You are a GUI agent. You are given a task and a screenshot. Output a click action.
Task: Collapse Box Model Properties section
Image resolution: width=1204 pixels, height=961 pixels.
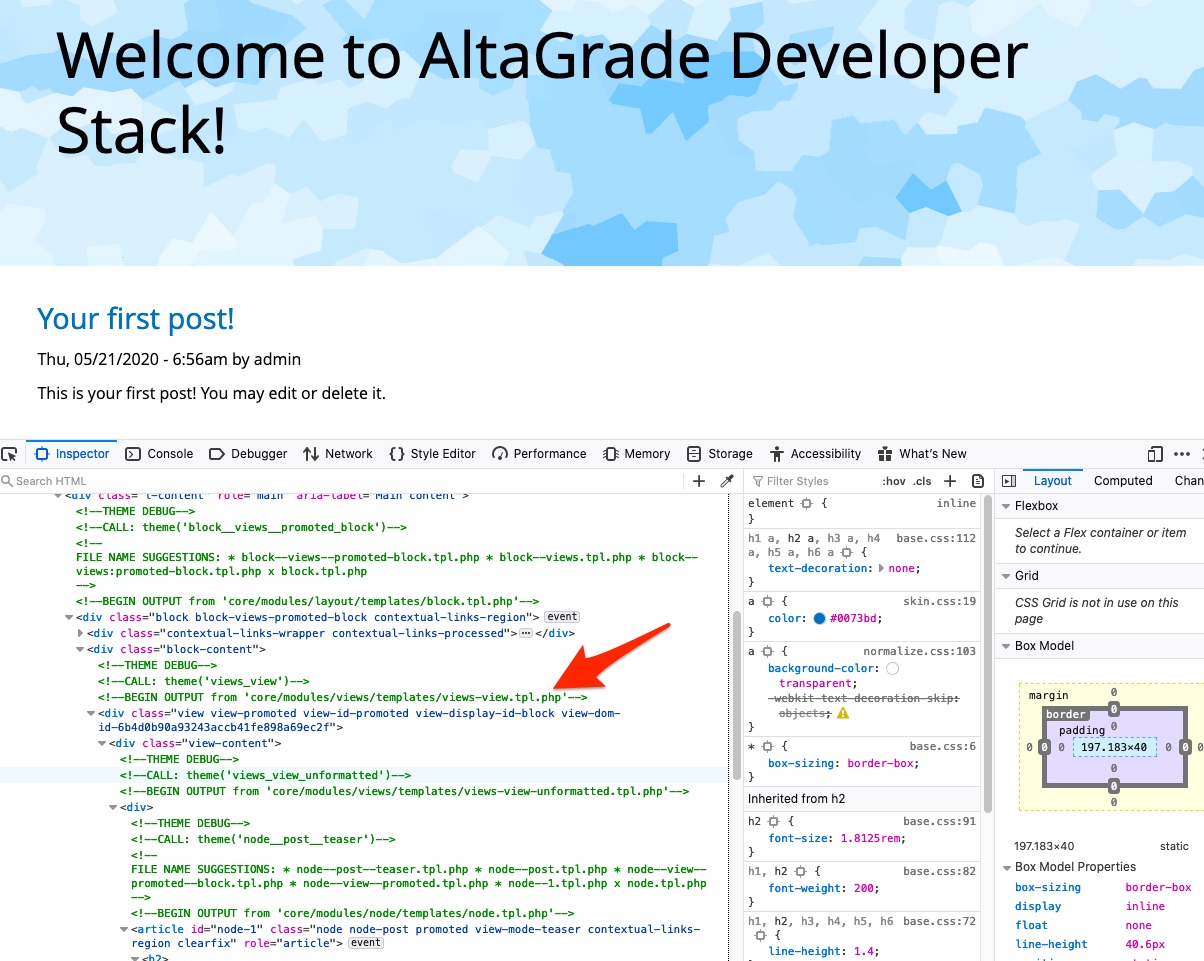pos(1007,867)
